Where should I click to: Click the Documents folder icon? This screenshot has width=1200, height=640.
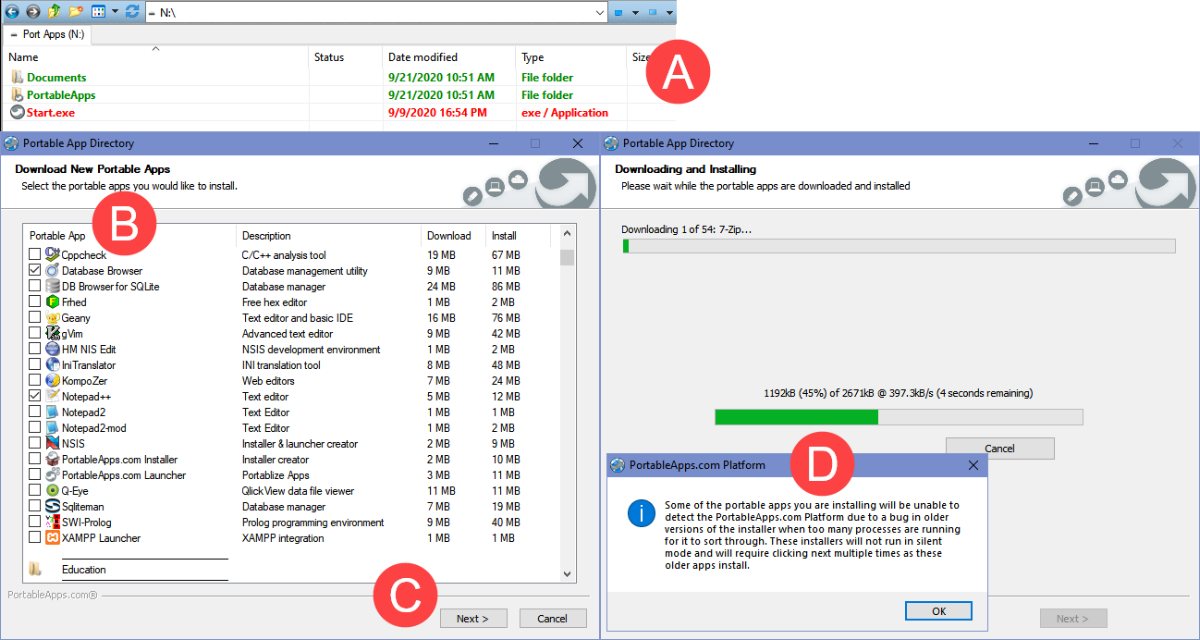coord(17,77)
